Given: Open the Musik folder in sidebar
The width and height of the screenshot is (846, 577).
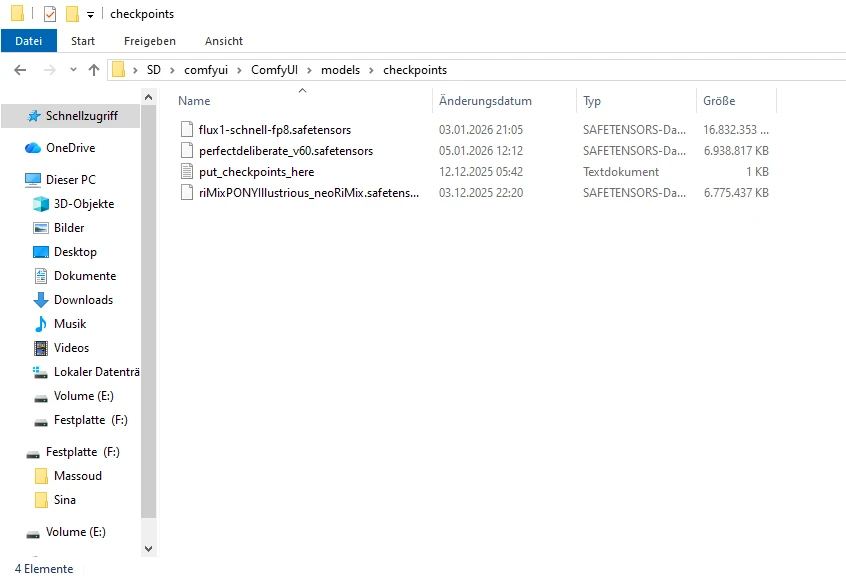Looking at the screenshot, I should [70, 324].
